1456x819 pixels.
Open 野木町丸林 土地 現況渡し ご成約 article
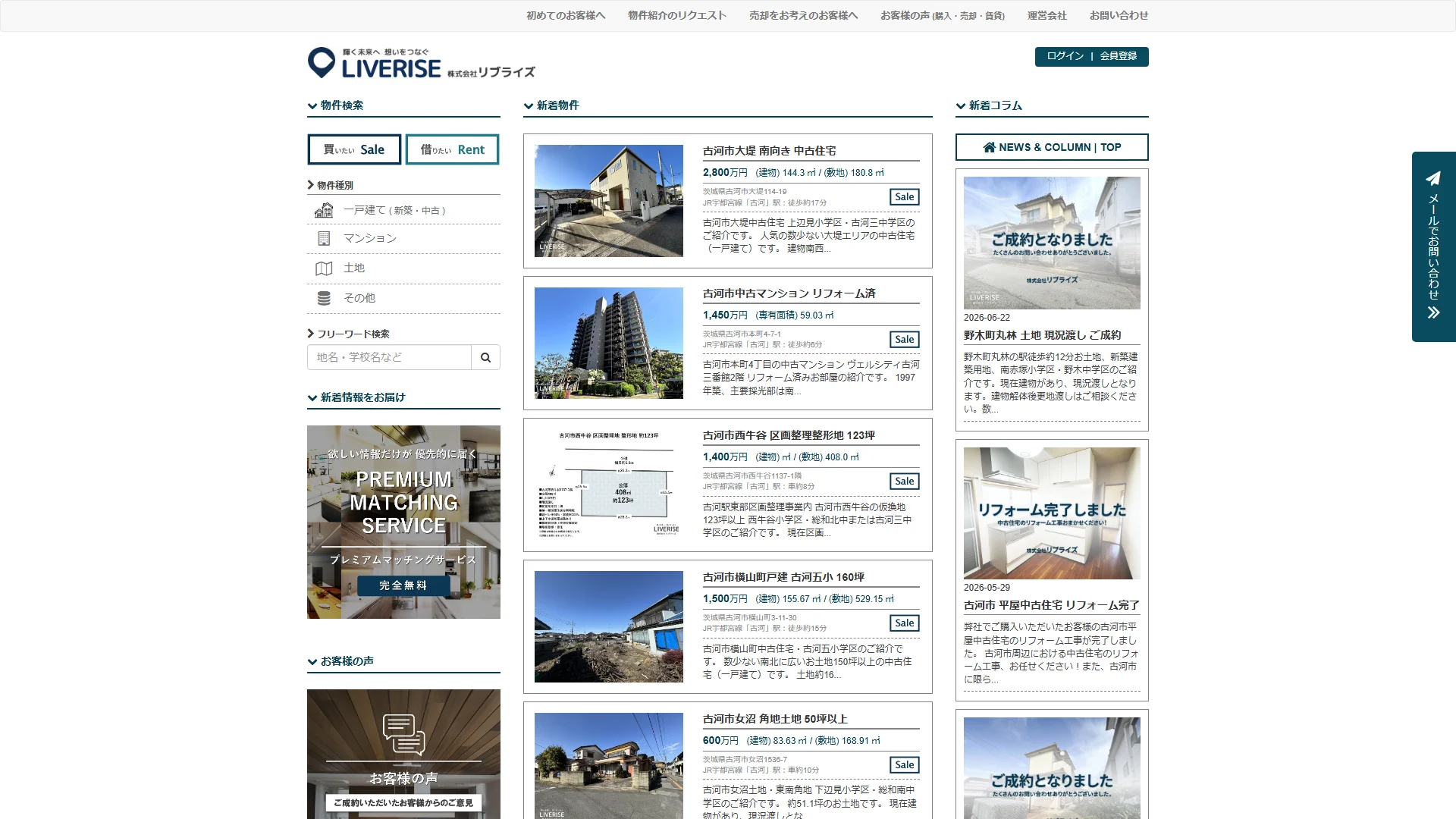[x=1042, y=335]
